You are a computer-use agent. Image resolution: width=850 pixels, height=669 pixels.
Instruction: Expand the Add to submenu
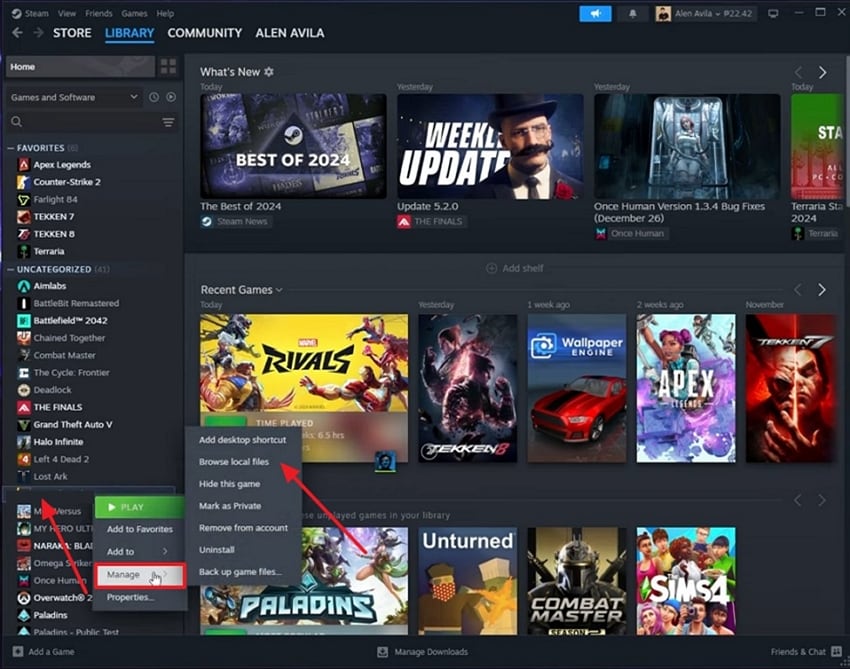(140, 551)
